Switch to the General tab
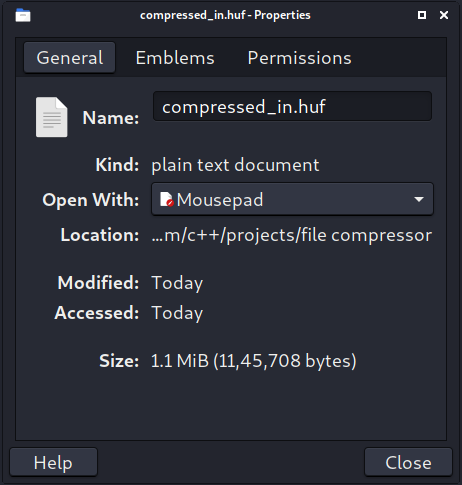The height and width of the screenshot is (485, 462). 69,58
